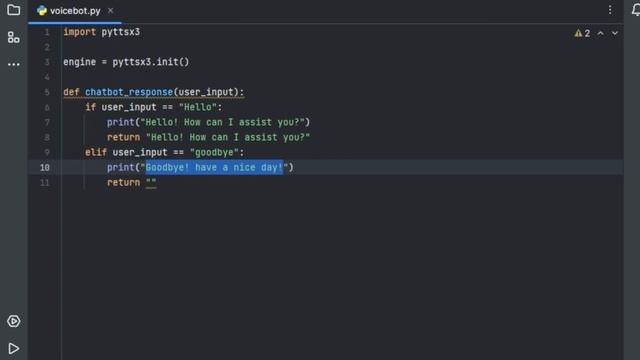640x360 pixels.
Task: Click the selected 'Goodbye! have a nice day!' text
Action: tap(214, 167)
